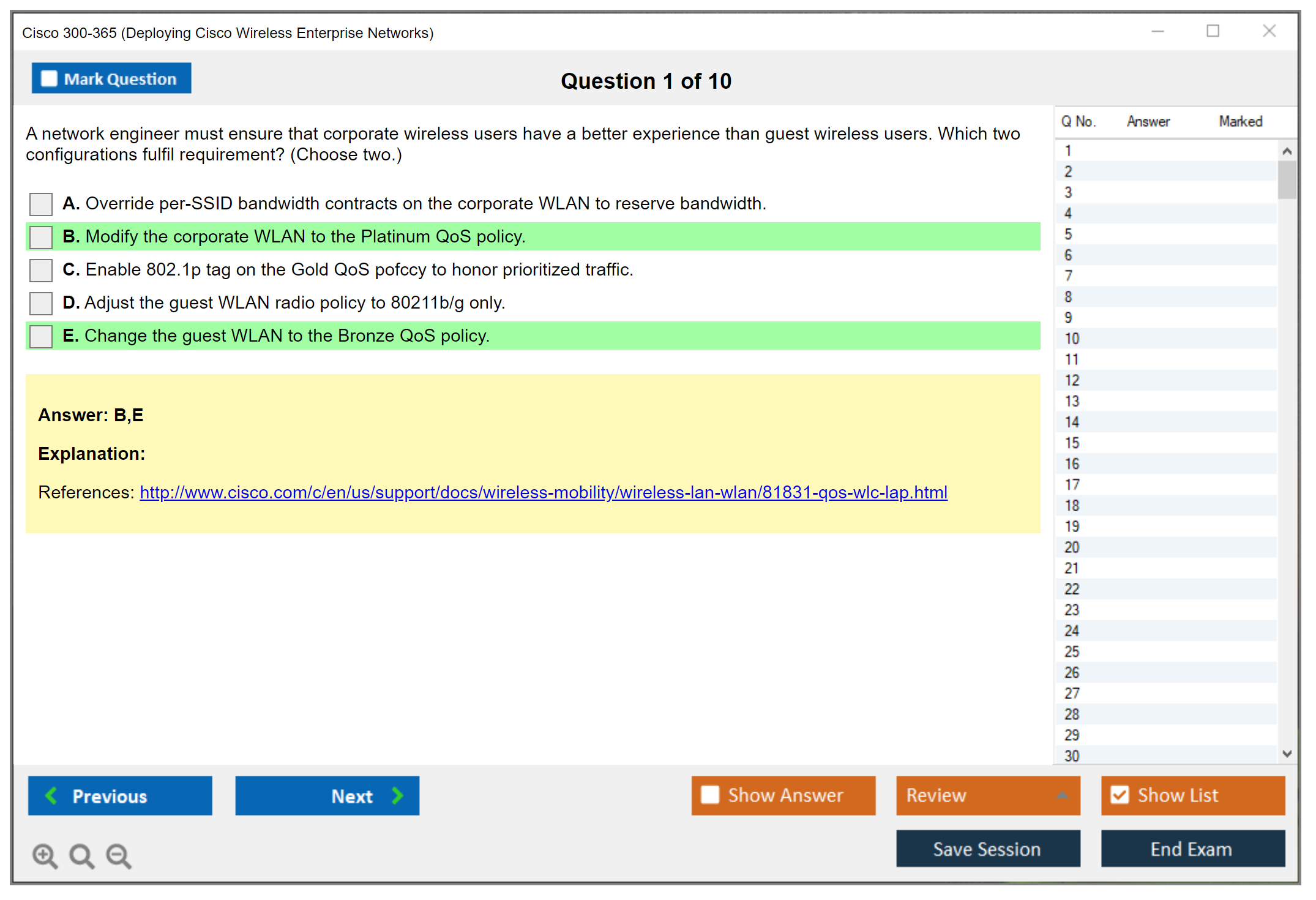Maximize the exam window
1316x900 pixels.
point(1213,31)
